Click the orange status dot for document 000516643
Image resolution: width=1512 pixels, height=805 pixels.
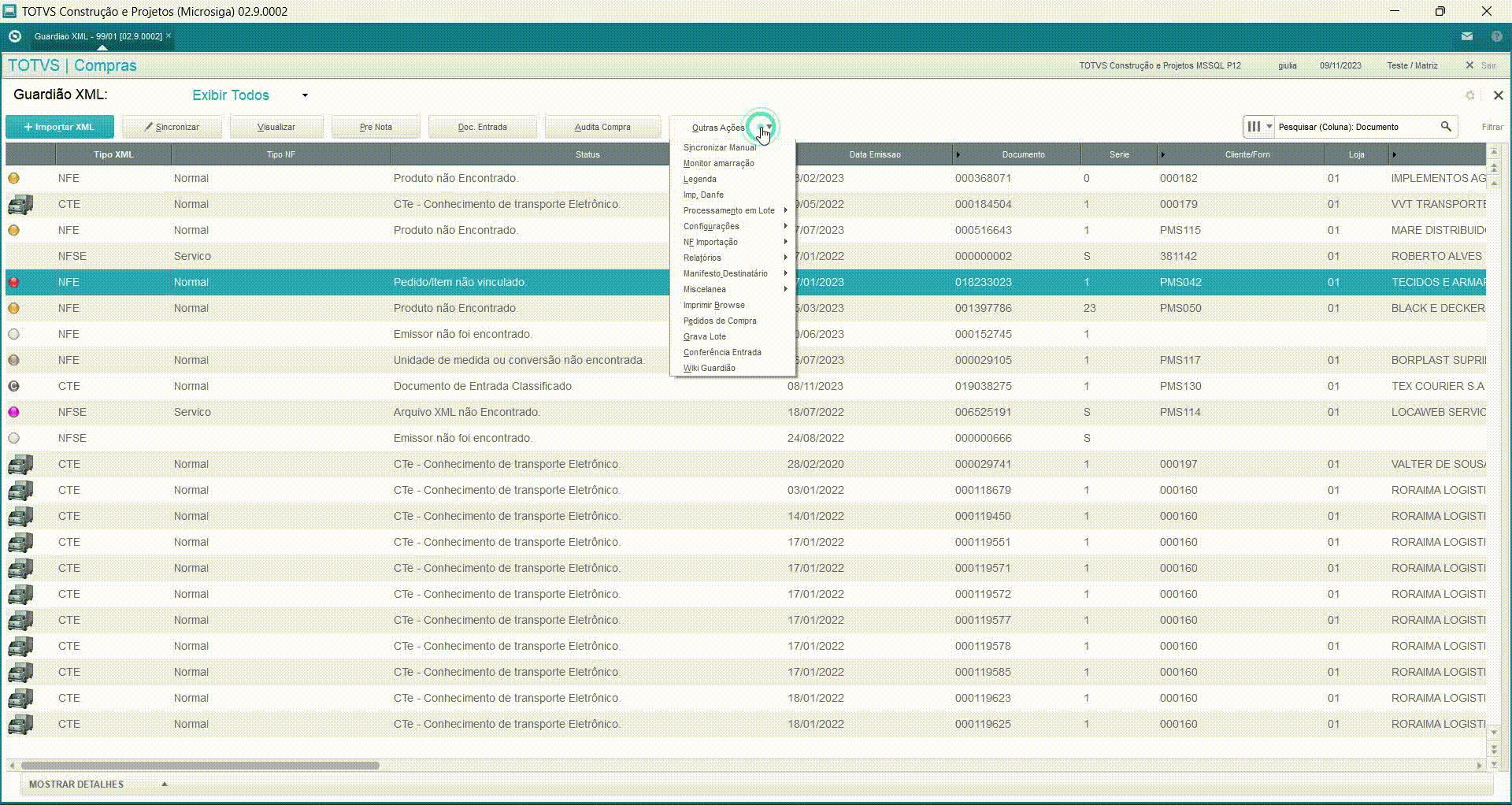coord(13,230)
